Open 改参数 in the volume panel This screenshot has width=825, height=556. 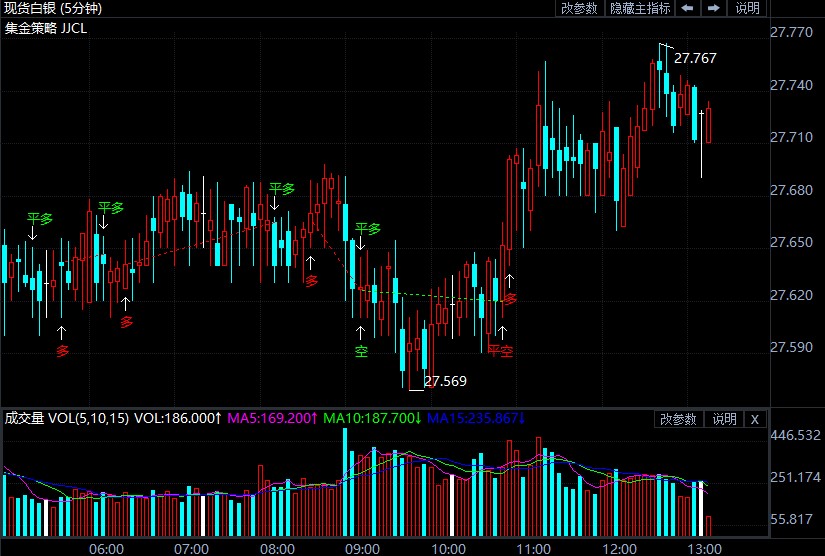coord(678,419)
